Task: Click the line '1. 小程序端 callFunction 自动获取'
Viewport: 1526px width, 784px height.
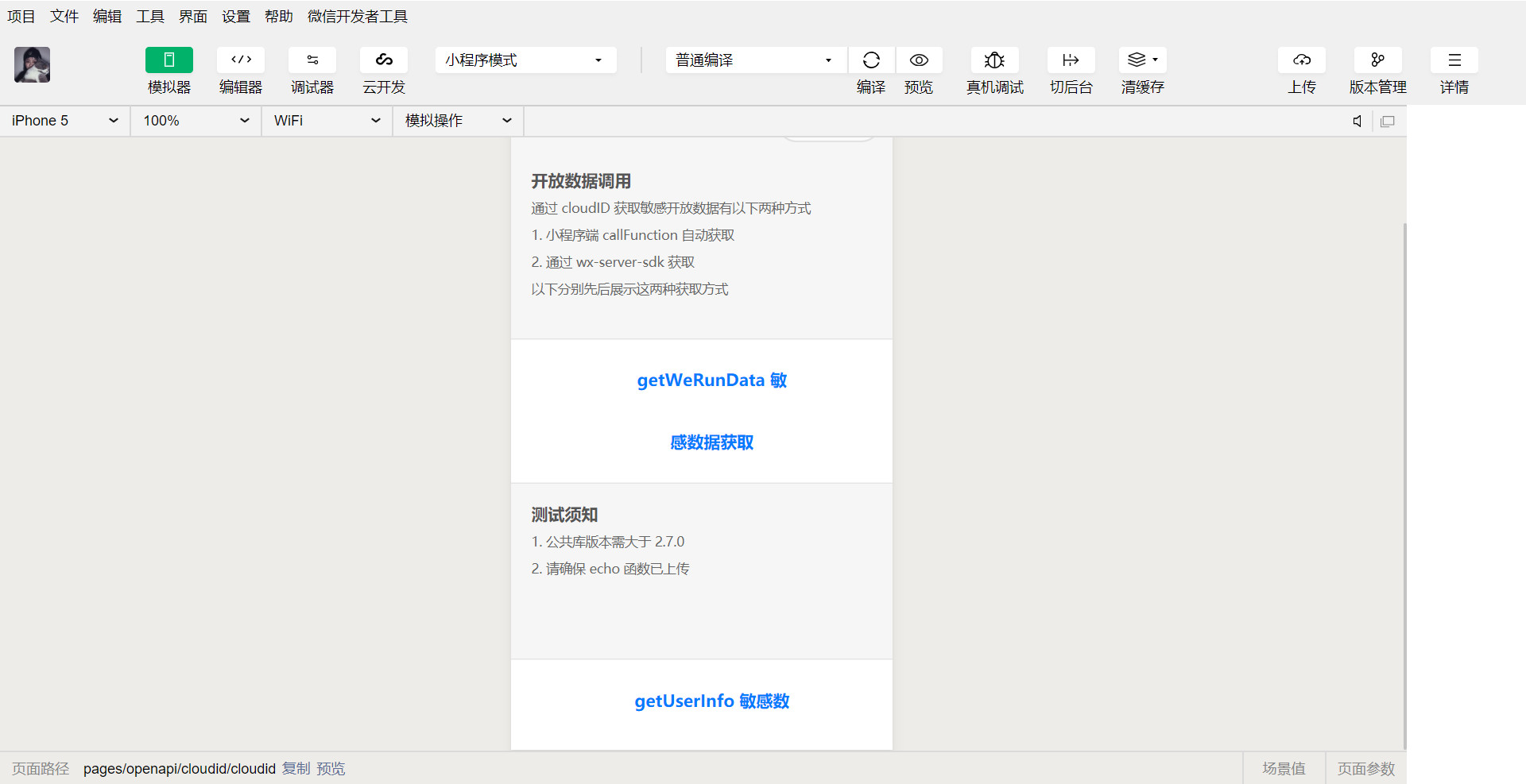Action: coord(633,235)
